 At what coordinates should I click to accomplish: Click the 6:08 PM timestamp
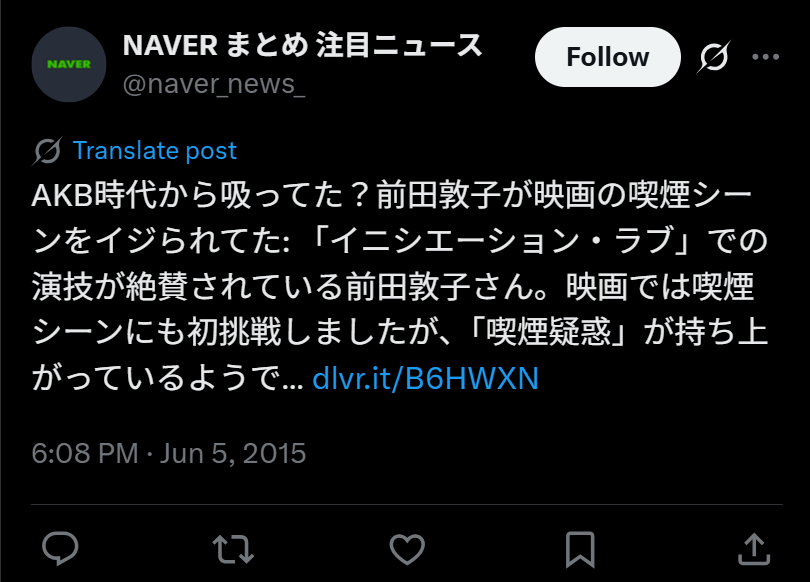pos(85,453)
